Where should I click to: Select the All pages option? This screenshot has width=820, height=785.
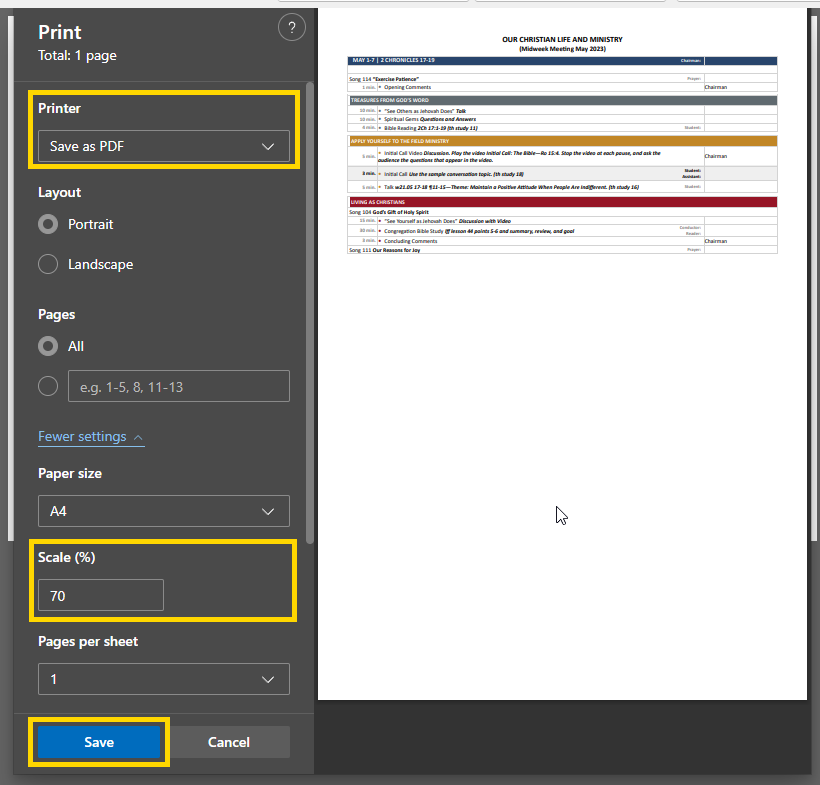click(x=48, y=346)
